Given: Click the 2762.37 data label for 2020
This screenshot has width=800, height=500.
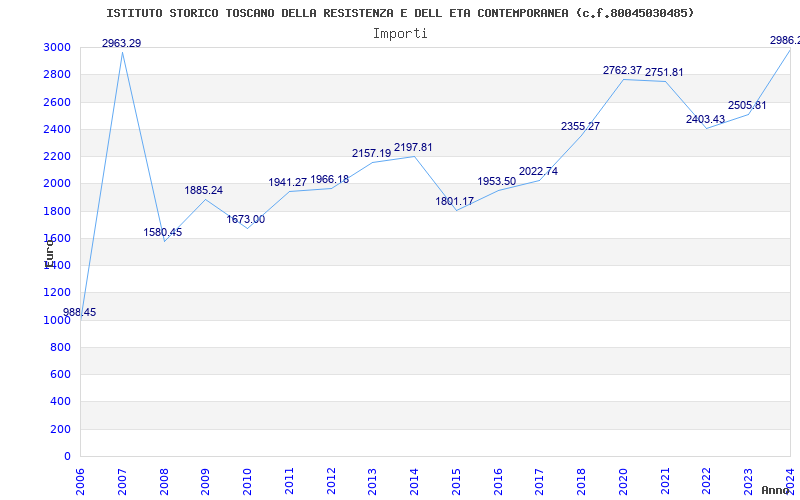Looking at the screenshot, I should point(622,70).
